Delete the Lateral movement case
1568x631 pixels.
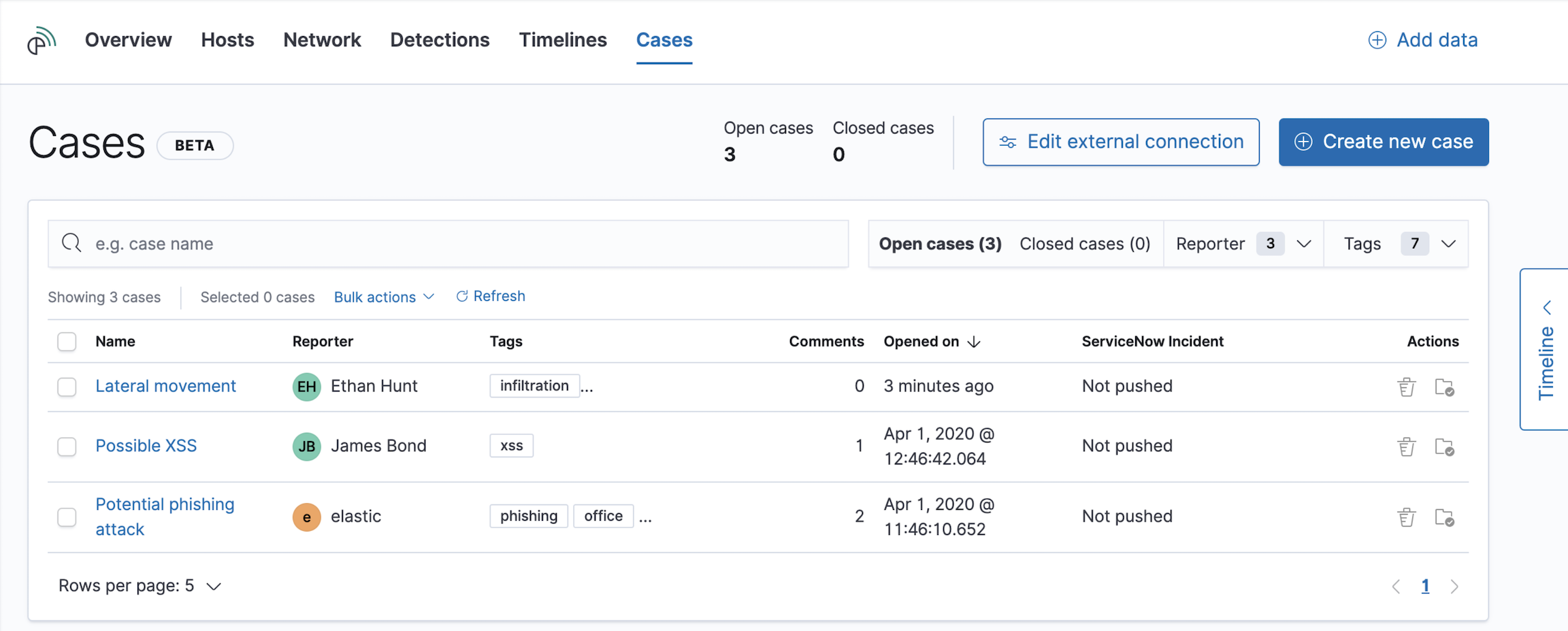1406,387
